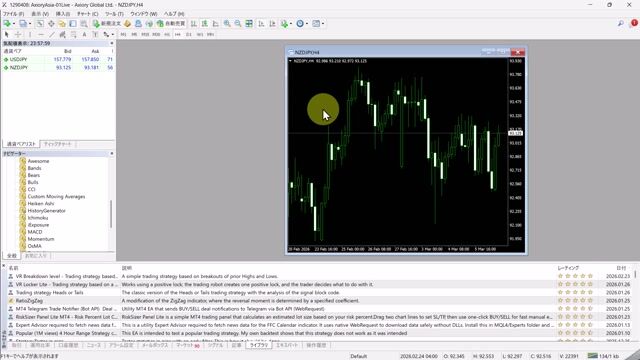Open the MetaEditor diamond icon
The image size is (640, 360).
pyautogui.click(x=127, y=24)
